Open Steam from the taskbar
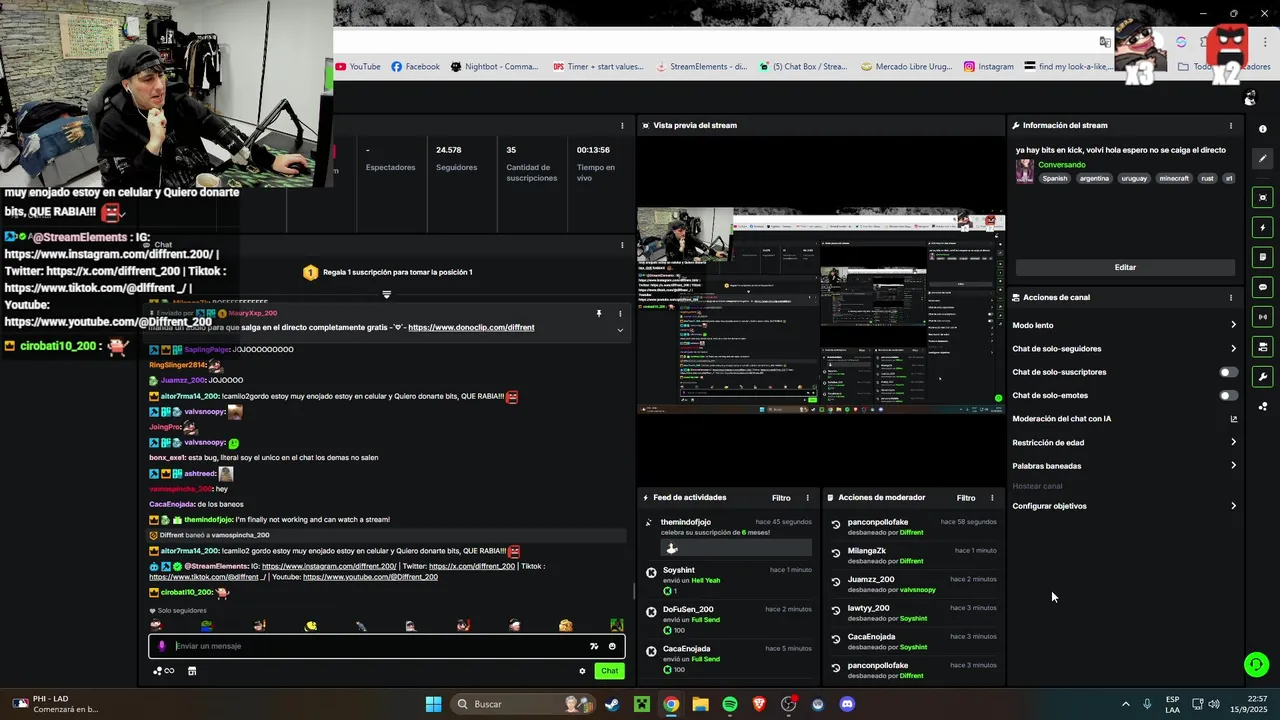Image resolution: width=1280 pixels, height=720 pixels. point(612,704)
